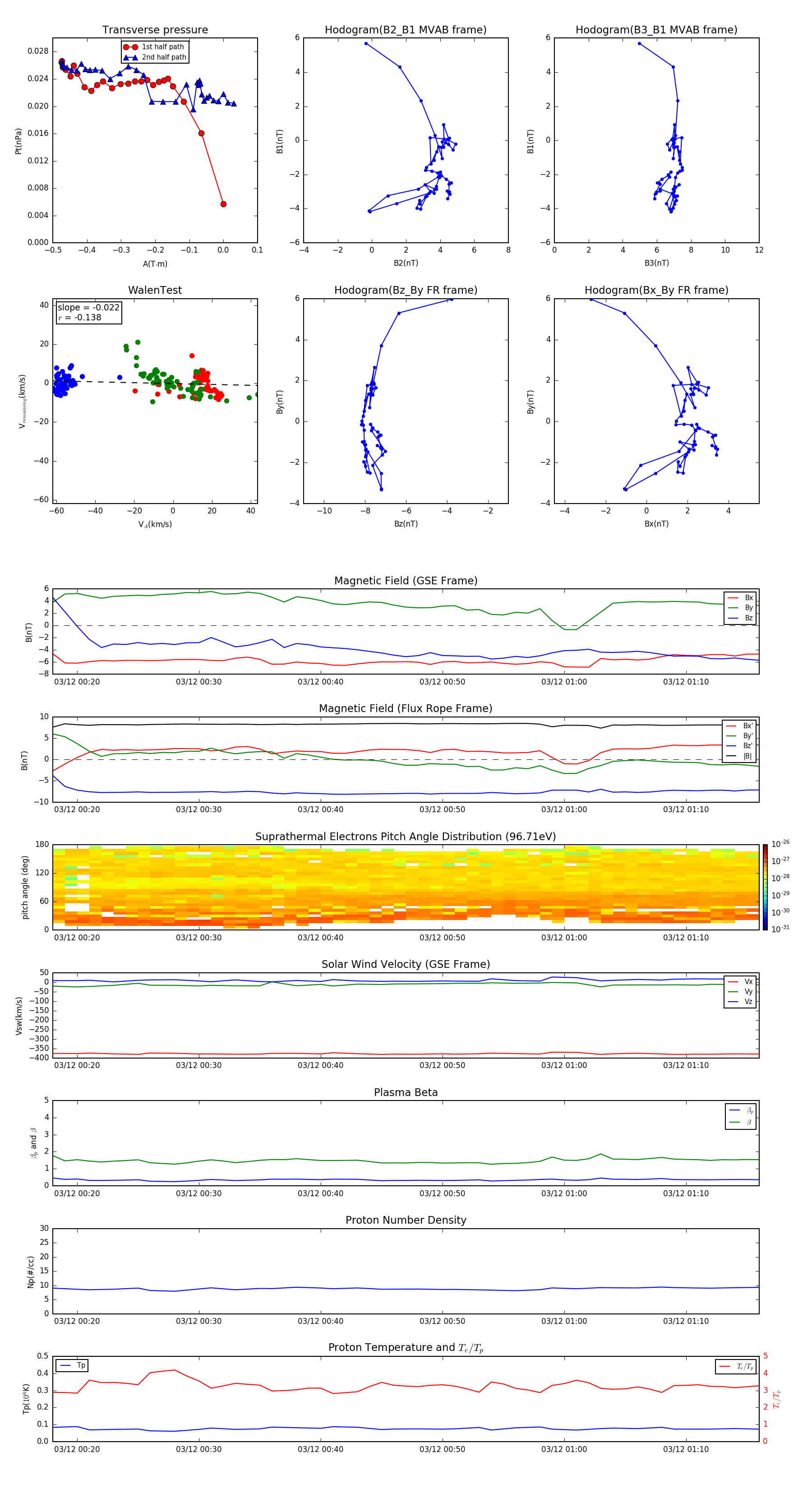812x1489 pixels.
Task: Click the pitch angle colorbar
Action: [x=765, y=887]
